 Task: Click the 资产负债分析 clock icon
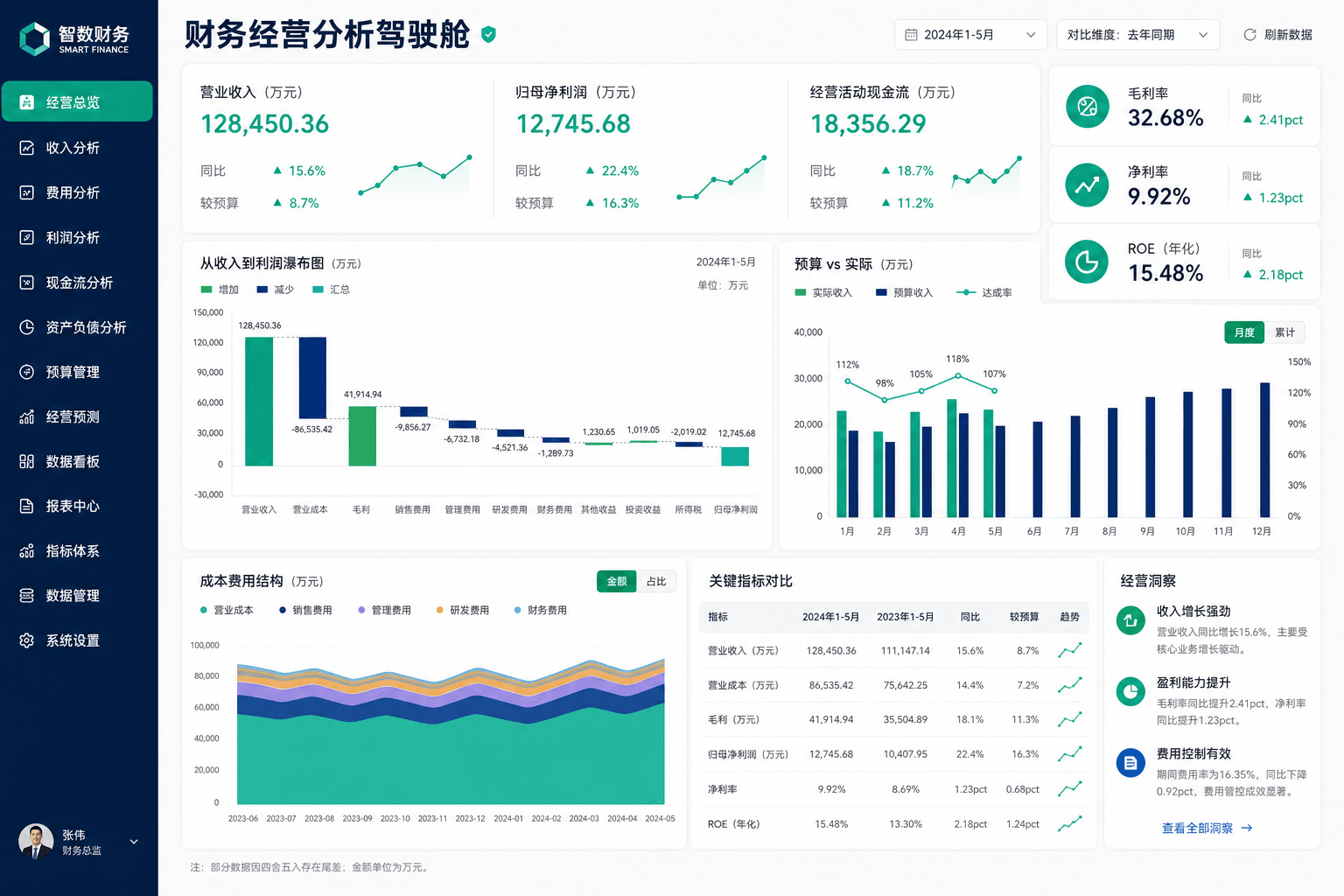click(27, 327)
